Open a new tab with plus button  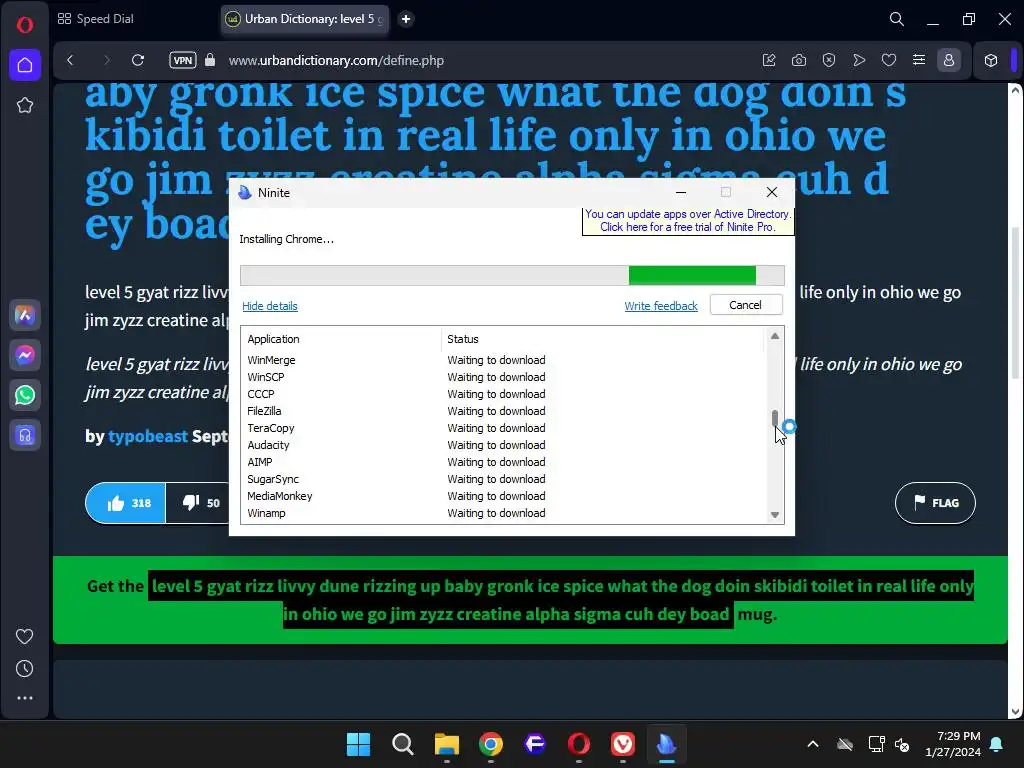[x=406, y=19]
